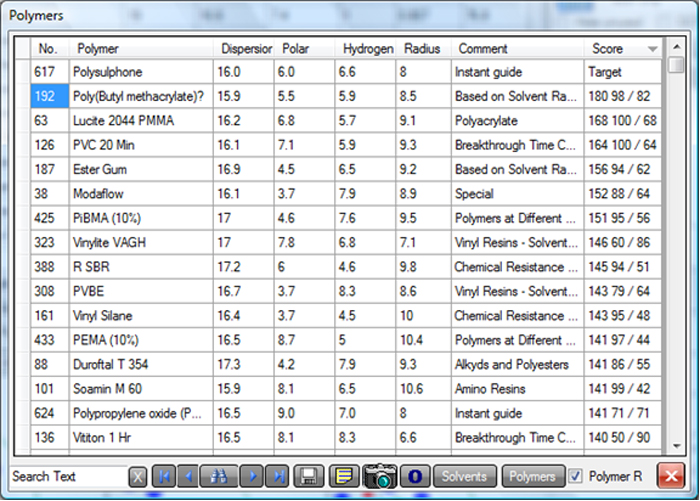Click dispersion value 17.3 in Duroftal row
This screenshot has width=700, height=501.
click(244, 364)
